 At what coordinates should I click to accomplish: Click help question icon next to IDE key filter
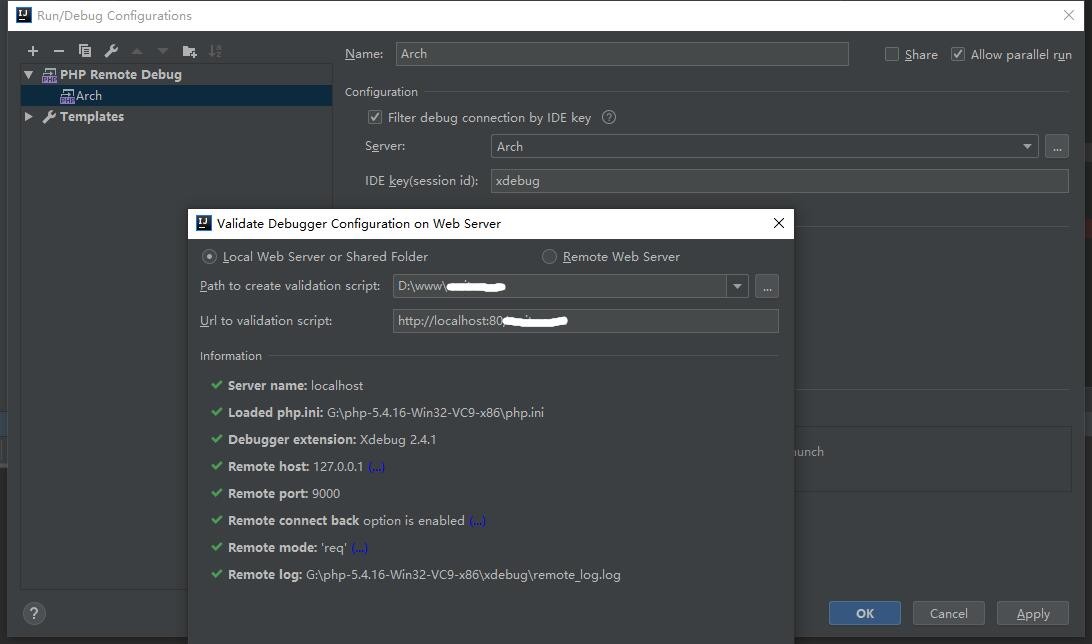609,117
